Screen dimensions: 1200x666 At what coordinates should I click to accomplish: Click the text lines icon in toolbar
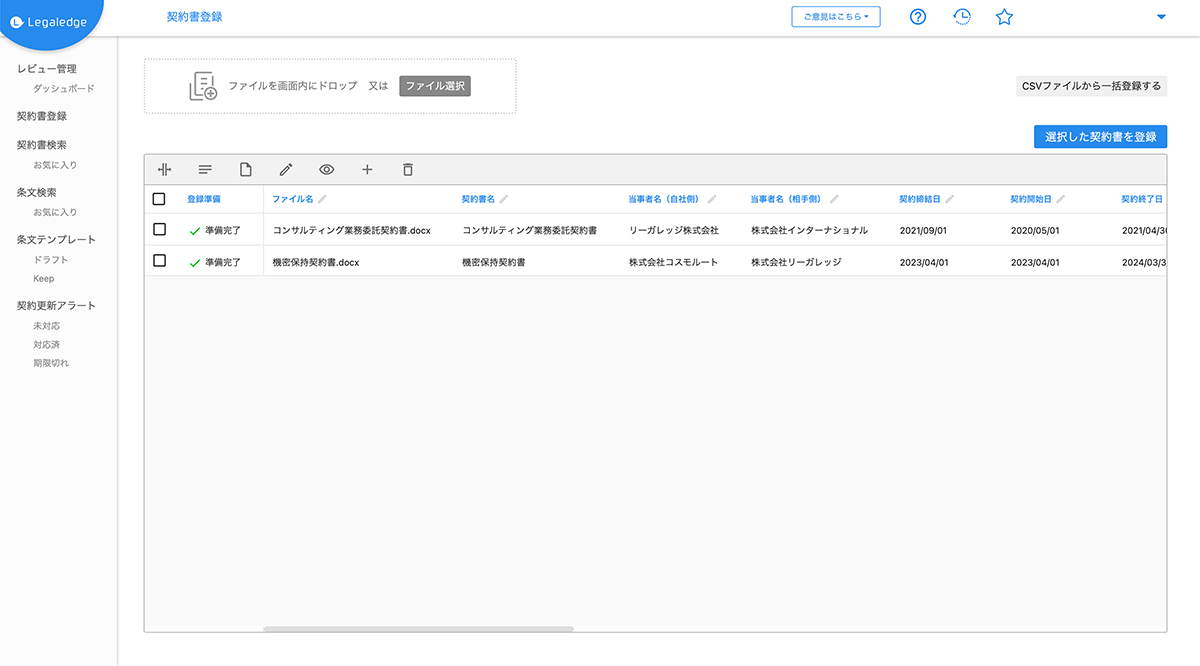[x=205, y=170]
